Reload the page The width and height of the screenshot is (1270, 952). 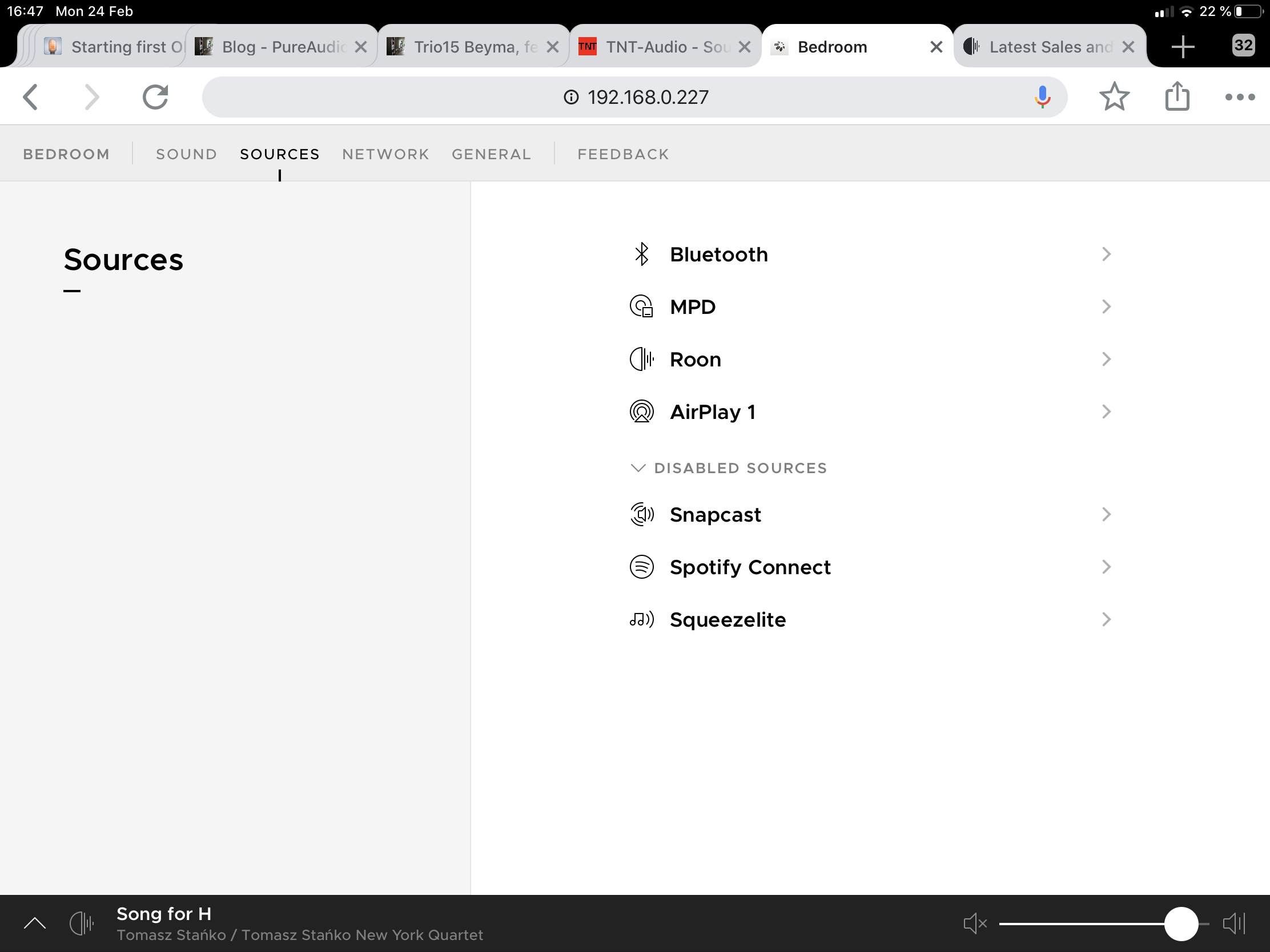click(155, 97)
